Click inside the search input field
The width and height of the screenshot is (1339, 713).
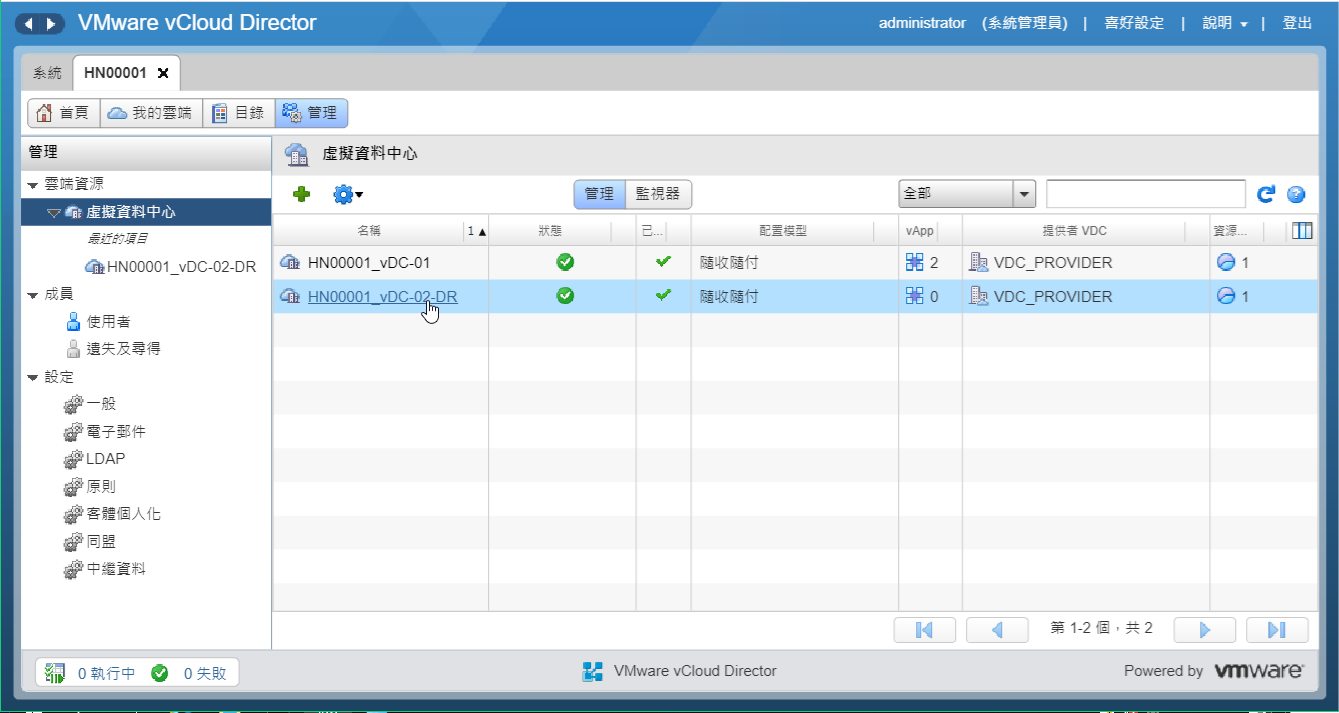[1145, 192]
